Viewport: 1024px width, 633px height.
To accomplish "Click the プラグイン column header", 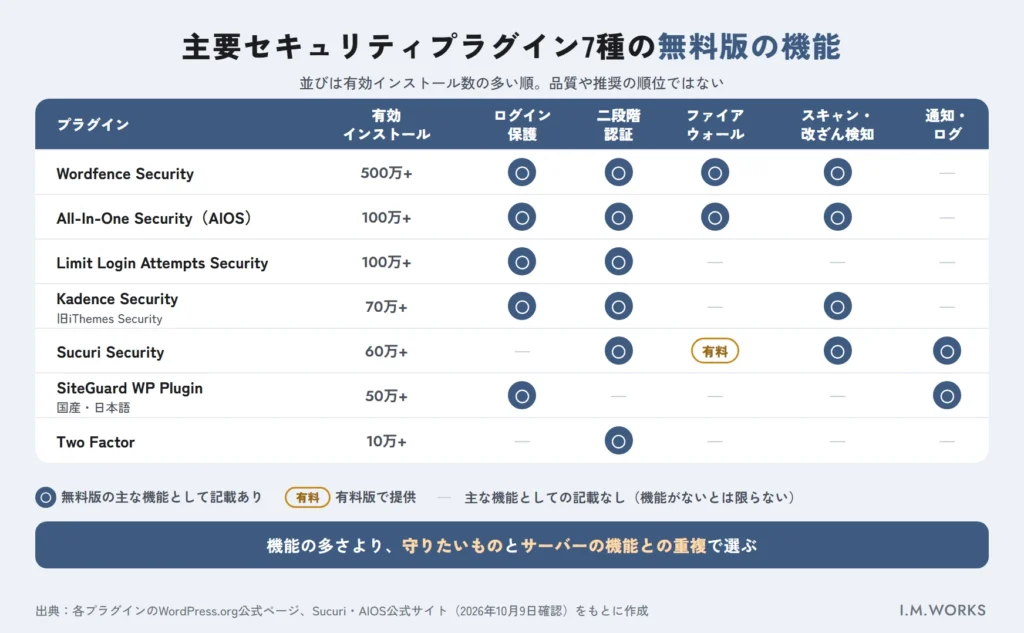I will [x=93, y=124].
